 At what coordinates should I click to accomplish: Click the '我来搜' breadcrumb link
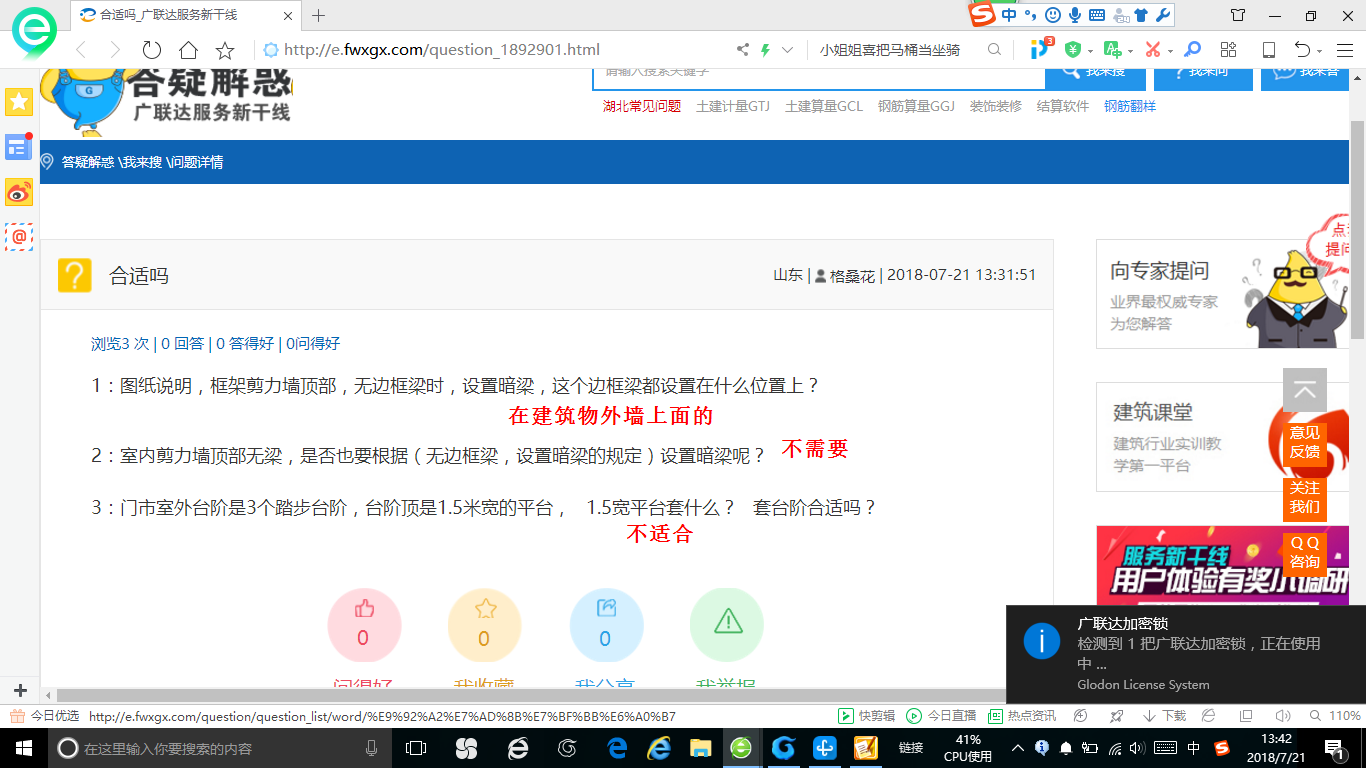(x=142, y=162)
